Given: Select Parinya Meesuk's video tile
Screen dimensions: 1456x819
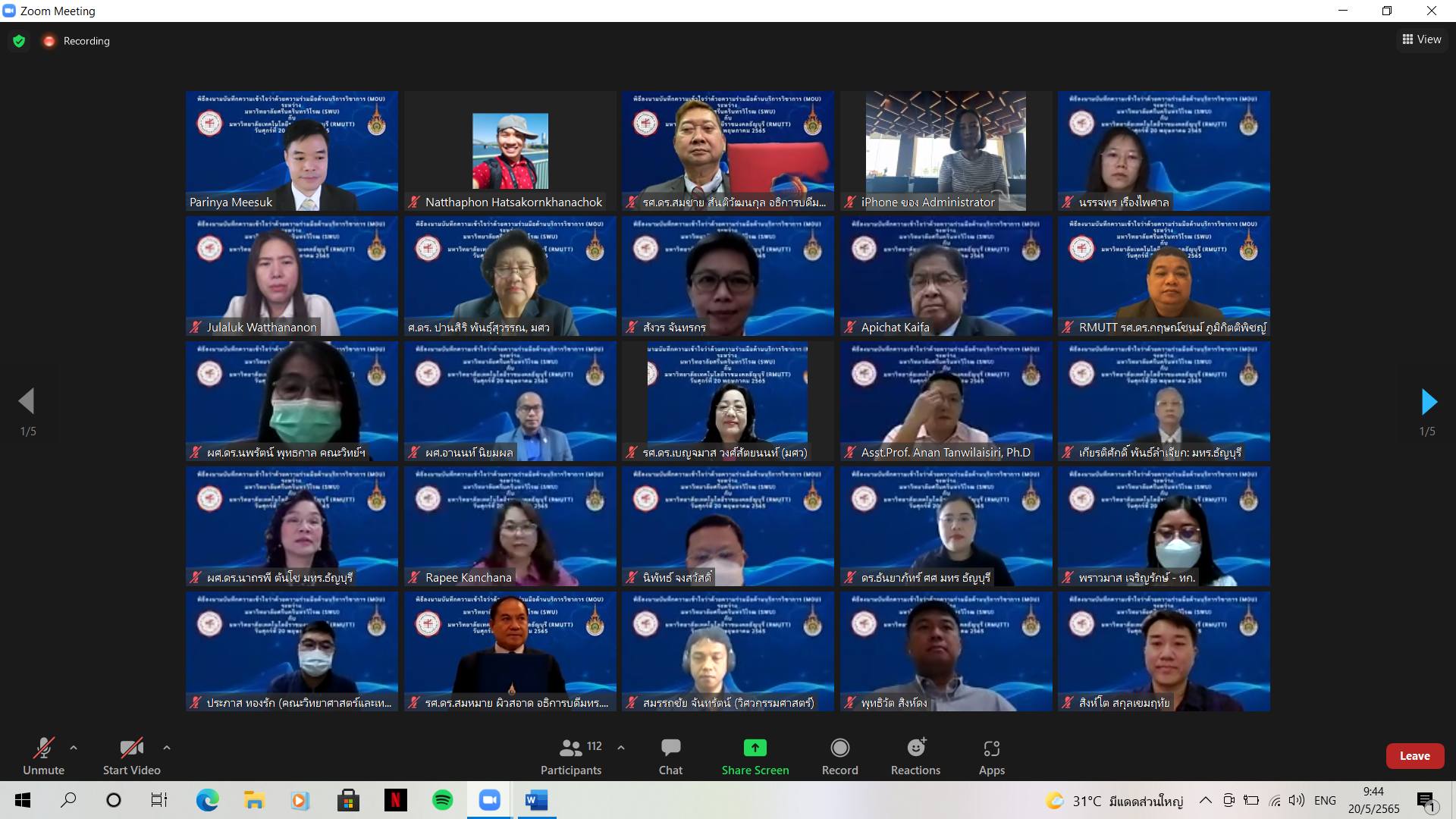Looking at the screenshot, I should (292, 150).
